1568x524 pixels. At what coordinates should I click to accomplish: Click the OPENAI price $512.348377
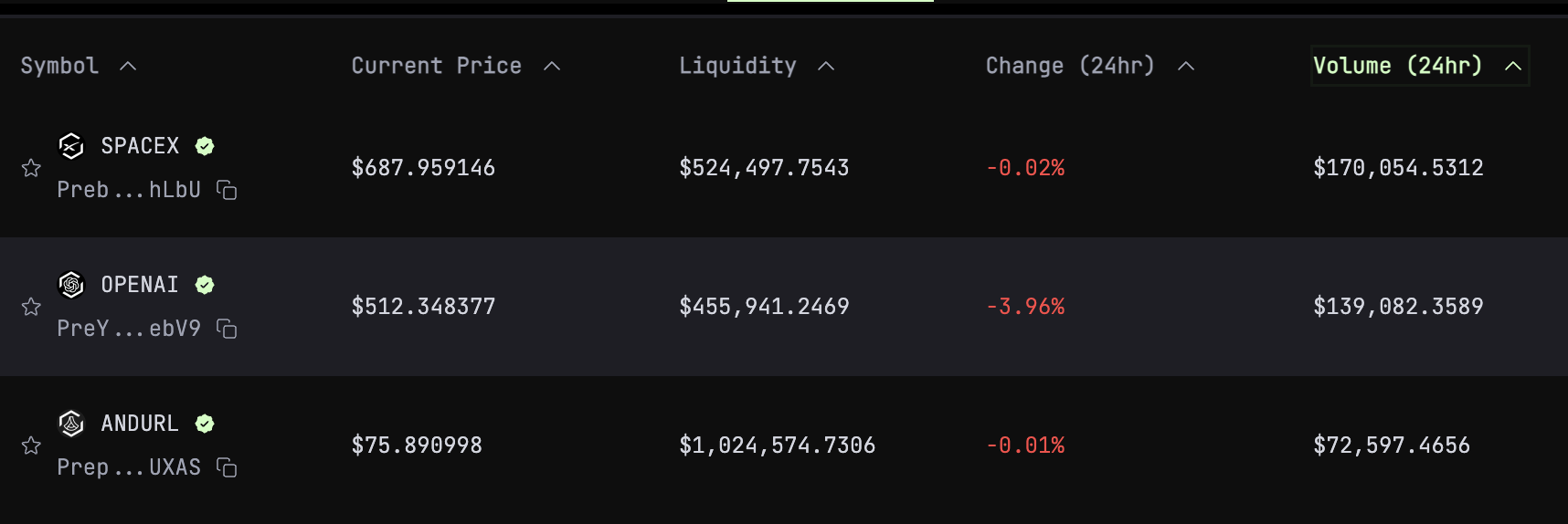point(423,307)
